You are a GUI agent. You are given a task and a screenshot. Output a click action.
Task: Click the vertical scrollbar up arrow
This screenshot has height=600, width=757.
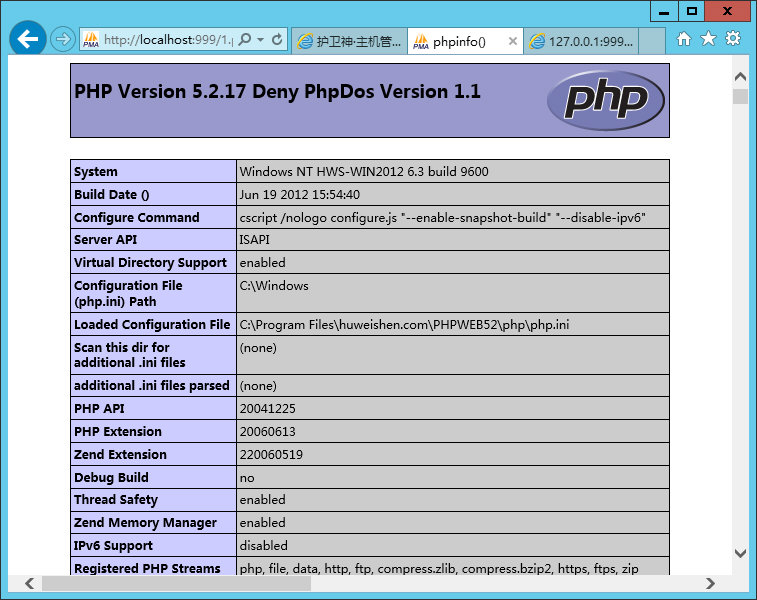click(x=740, y=76)
